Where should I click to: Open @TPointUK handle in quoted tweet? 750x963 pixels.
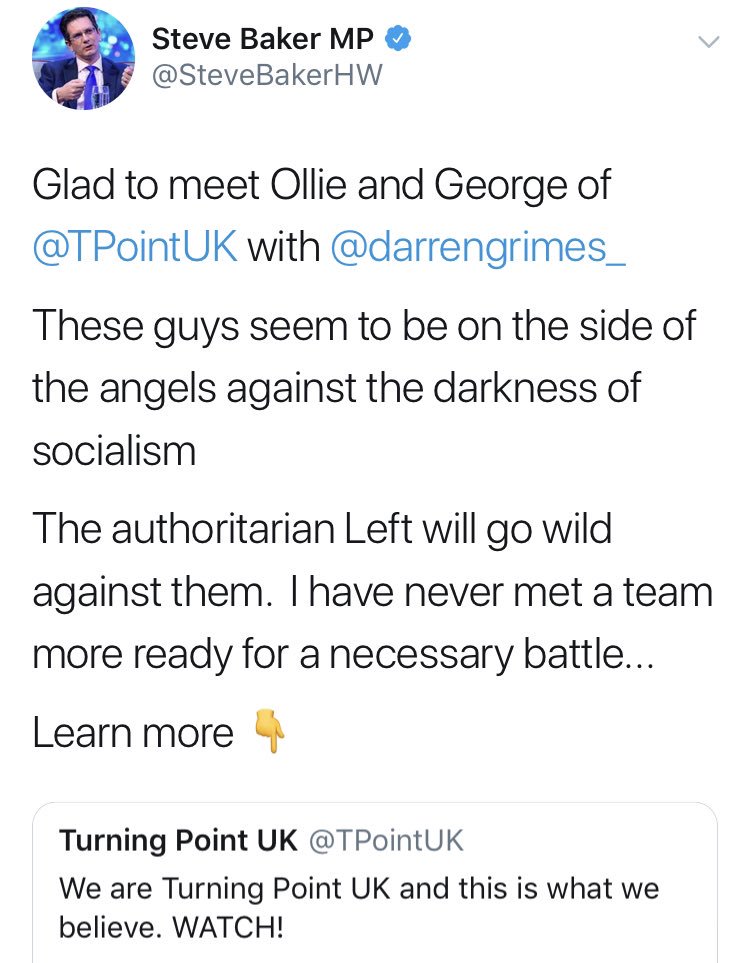(x=386, y=840)
